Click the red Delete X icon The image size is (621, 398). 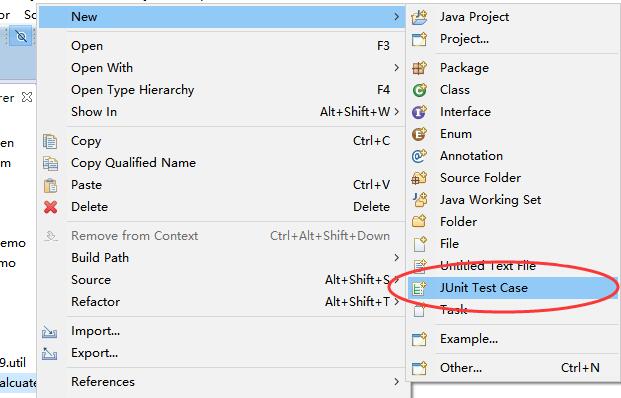point(50,207)
